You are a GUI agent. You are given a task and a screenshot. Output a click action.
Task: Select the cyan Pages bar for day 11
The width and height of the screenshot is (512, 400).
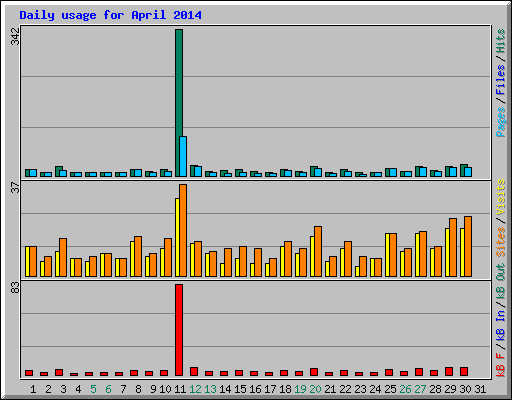click(x=183, y=156)
